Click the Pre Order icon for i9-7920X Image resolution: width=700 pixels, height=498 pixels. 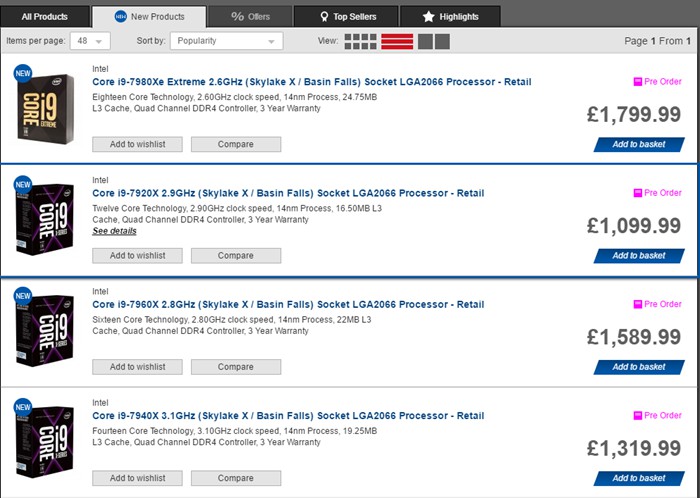tap(638, 193)
